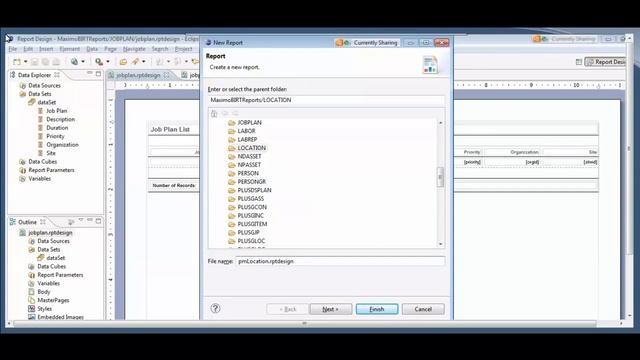Select the Data Explorer view tab
This screenshot has width=640, height=360.
click(35, 75)
